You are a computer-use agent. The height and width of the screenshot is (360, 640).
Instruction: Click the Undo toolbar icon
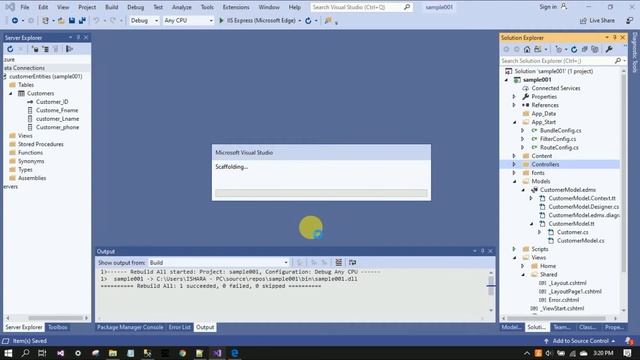[96, 20]
